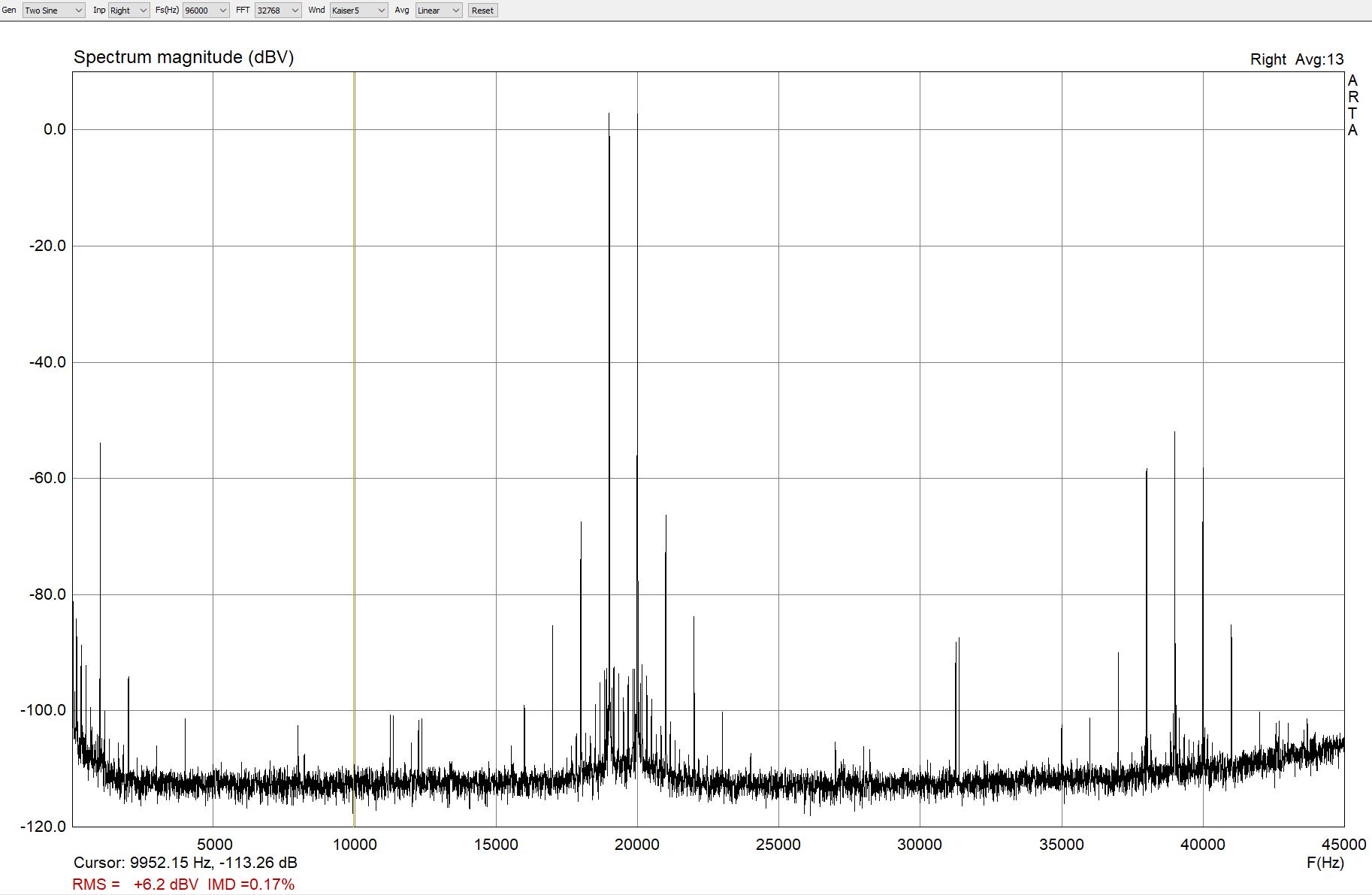The height and width of the screenshot is (895, 1372).
Task: Click the "35000" frequency axis label
Action: pos(1062,845)
